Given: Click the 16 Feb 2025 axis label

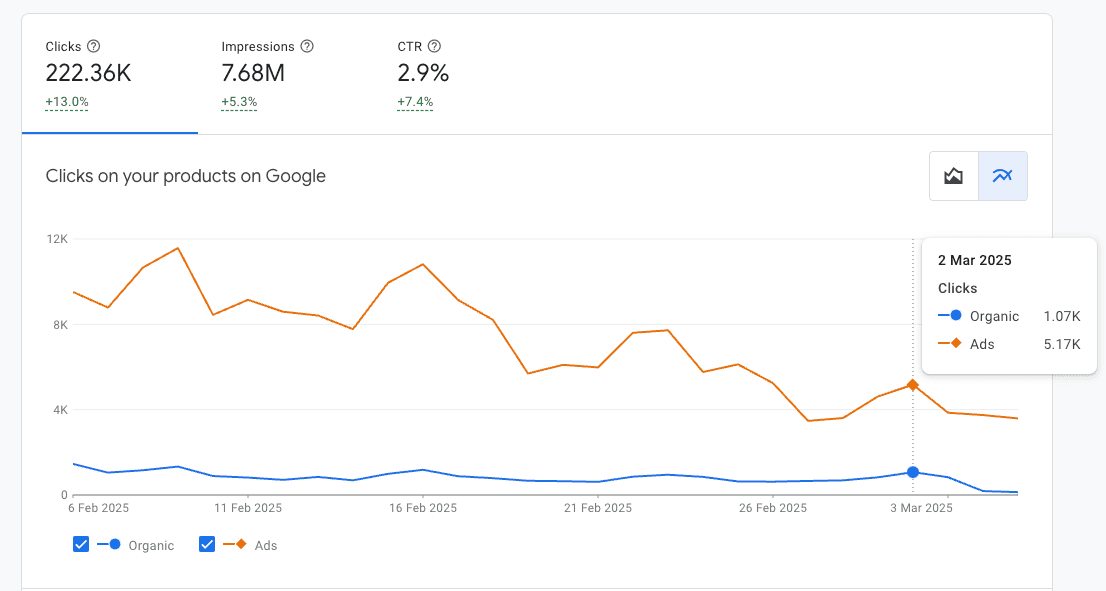Looking at the screenshot, I should [x=423, y=508].
